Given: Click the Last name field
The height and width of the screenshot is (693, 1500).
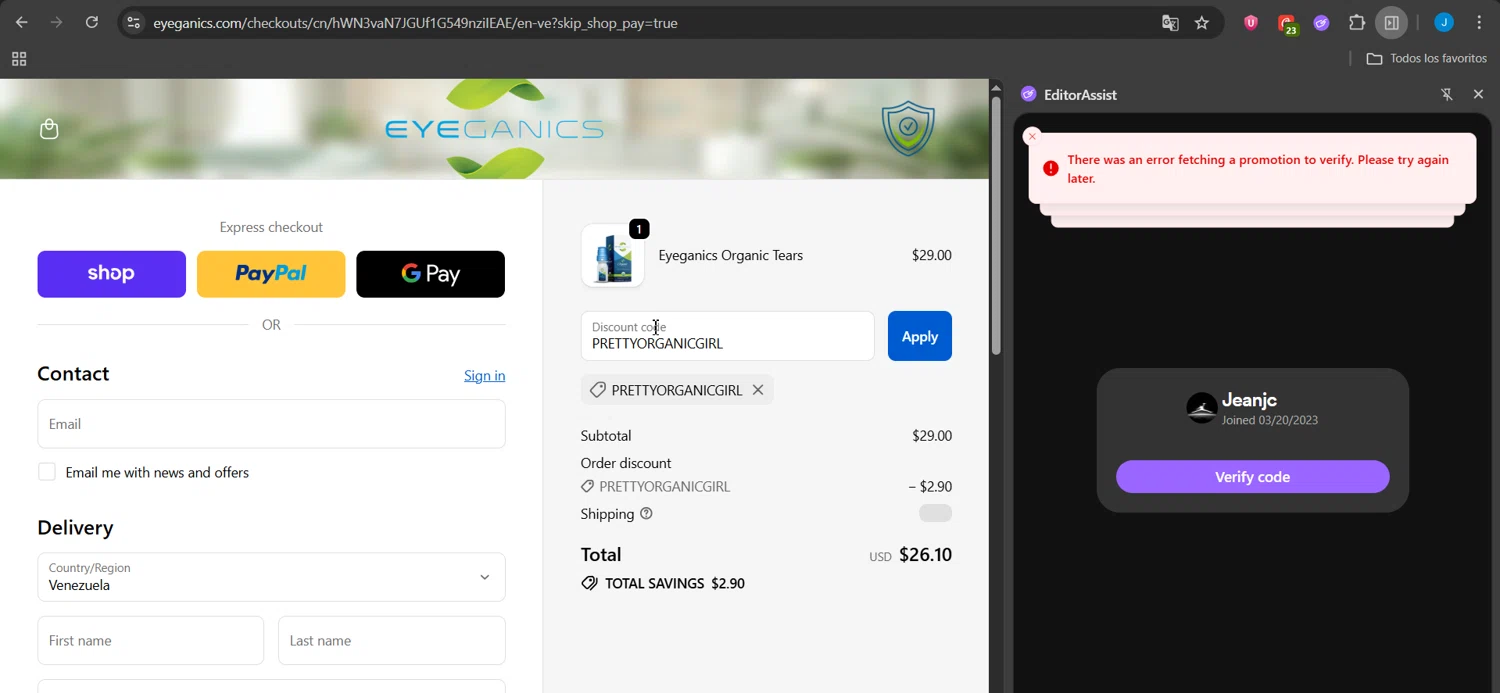Looking at the screenshot, I should point(392,640).
